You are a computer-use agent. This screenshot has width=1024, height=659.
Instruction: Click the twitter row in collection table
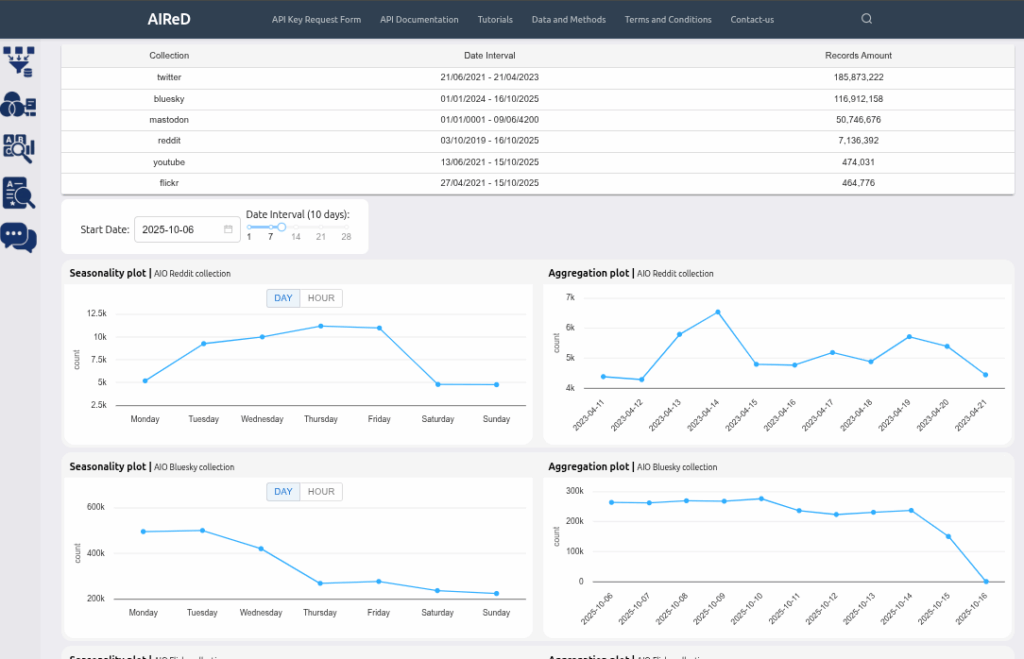(x=169, y=77)
